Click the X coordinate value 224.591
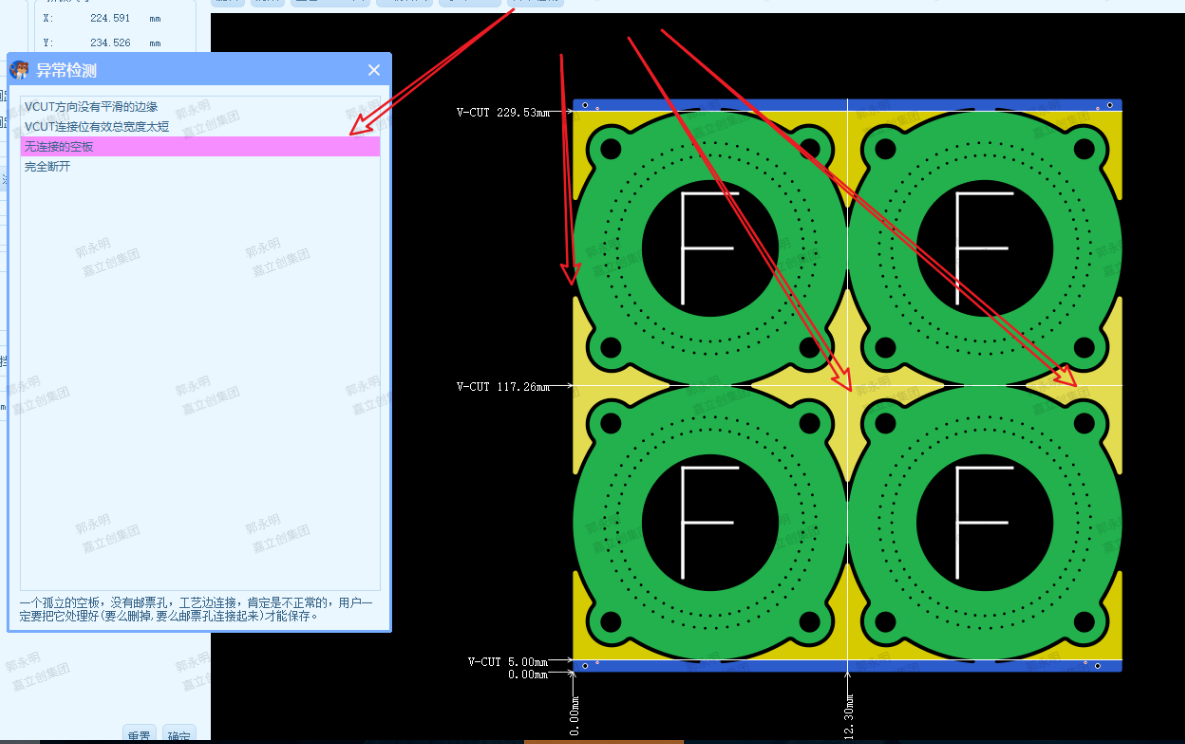 (111, 18)
